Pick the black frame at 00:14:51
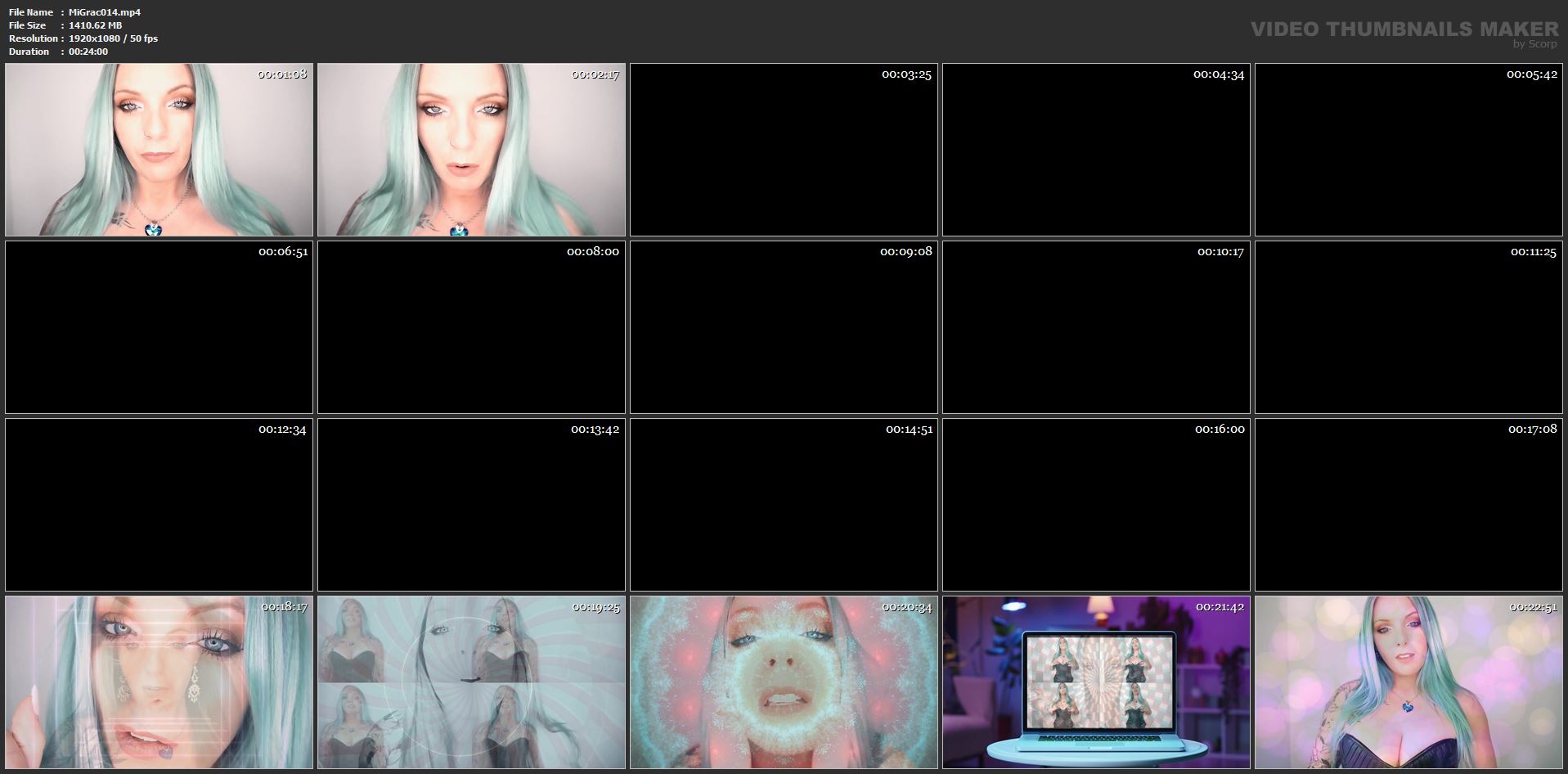 pos(784,505)
